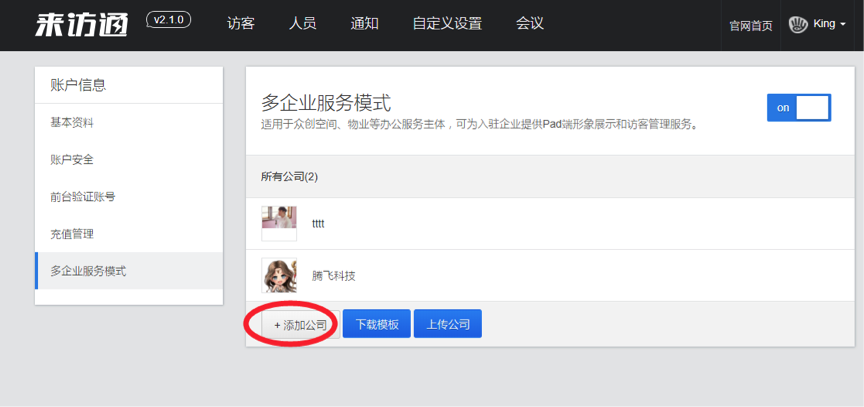The width and height of the screenshot is (864, 407).
Task: Click the 所有公司(2) header
Action: click(x=289, y=177)
